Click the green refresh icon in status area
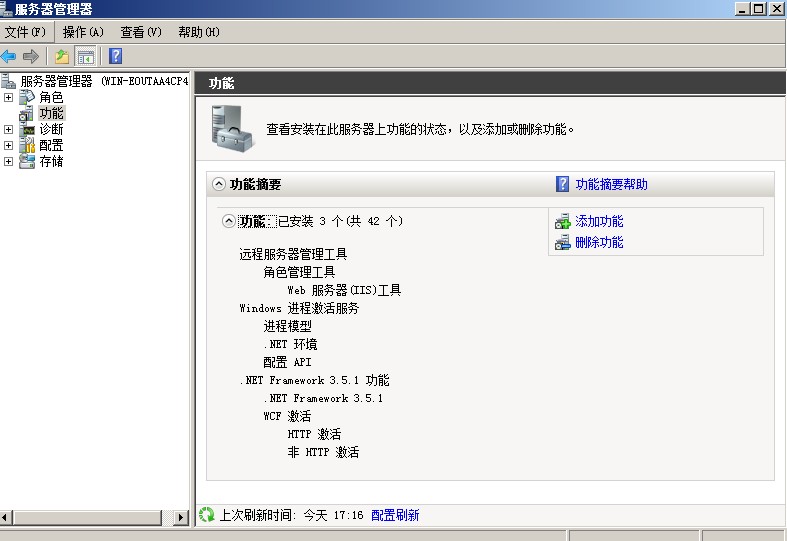The height and width of the screenshot is (541, 787). click(x=206, y=514)
